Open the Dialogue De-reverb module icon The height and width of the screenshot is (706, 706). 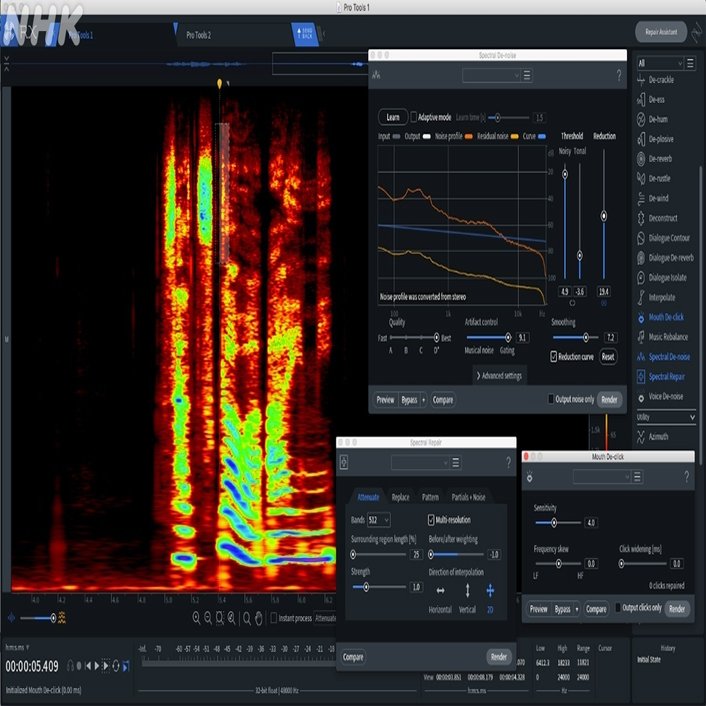pos(641,258)
